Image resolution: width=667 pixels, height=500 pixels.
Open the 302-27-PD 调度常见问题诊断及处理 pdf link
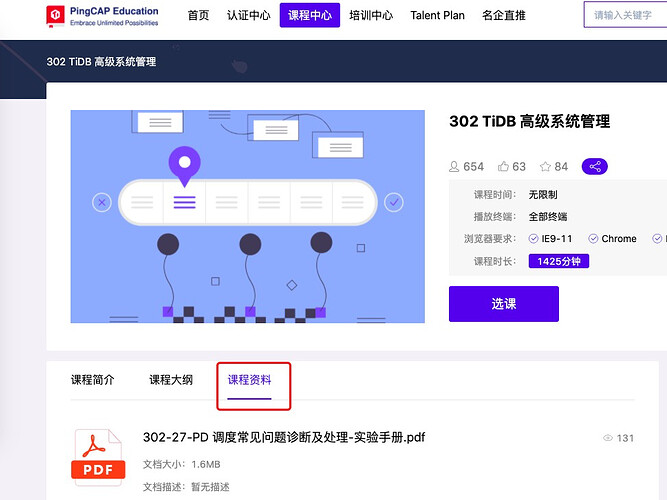(284, 437)
